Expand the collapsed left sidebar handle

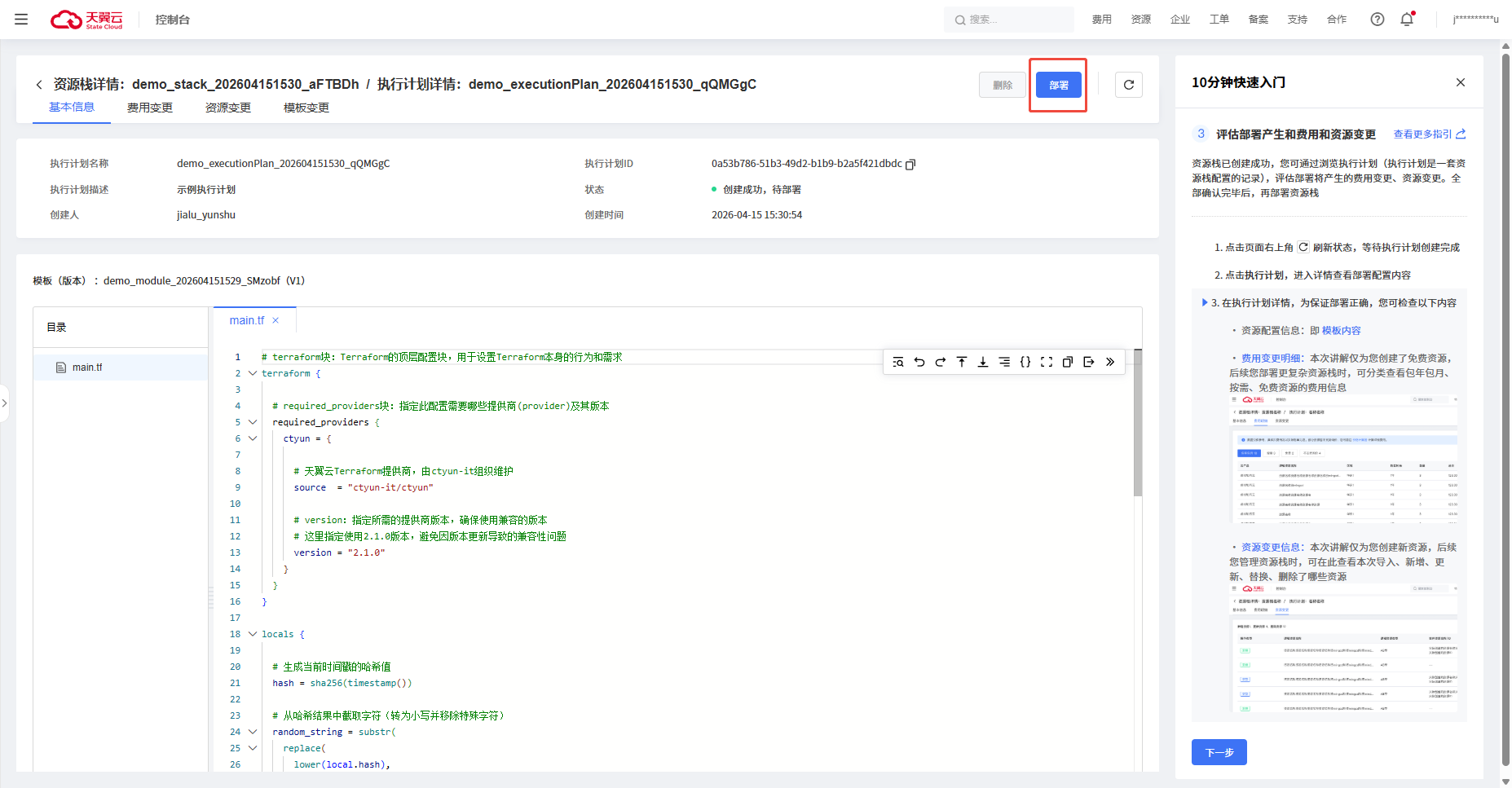[5, 403]
